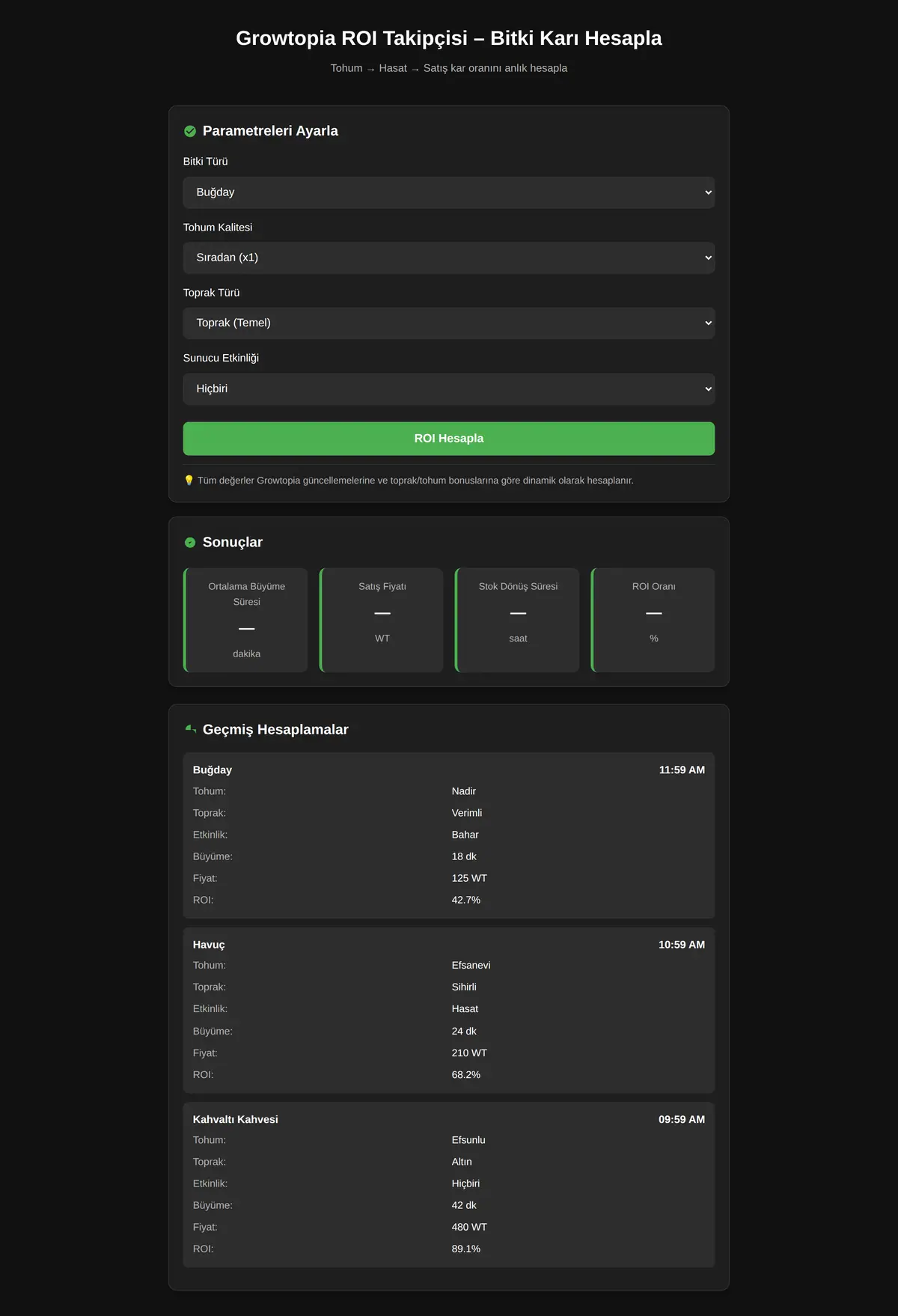Click the Bahar event value
This screenshot has width=898, height=1316.
click(465, 835)
